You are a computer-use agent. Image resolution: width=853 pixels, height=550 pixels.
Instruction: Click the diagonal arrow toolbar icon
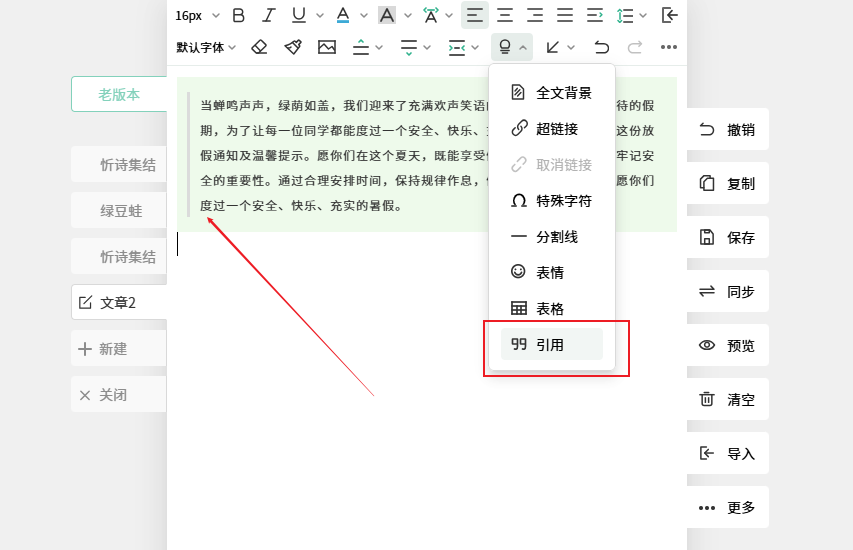coord(553,47)
